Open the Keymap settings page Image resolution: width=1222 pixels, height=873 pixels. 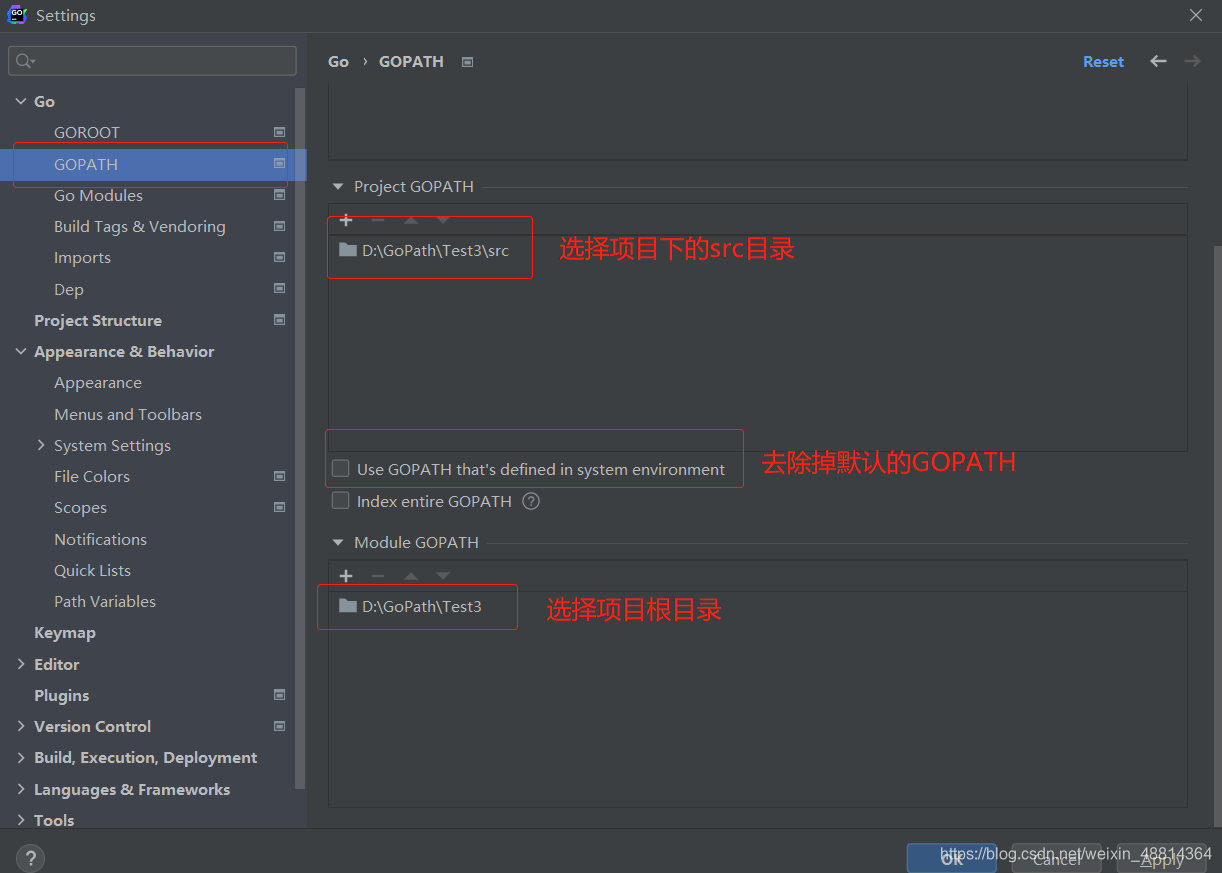65,632
